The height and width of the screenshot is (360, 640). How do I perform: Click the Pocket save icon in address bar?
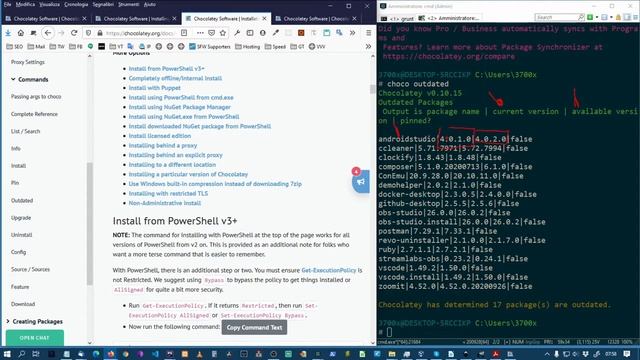coord(211,33)
